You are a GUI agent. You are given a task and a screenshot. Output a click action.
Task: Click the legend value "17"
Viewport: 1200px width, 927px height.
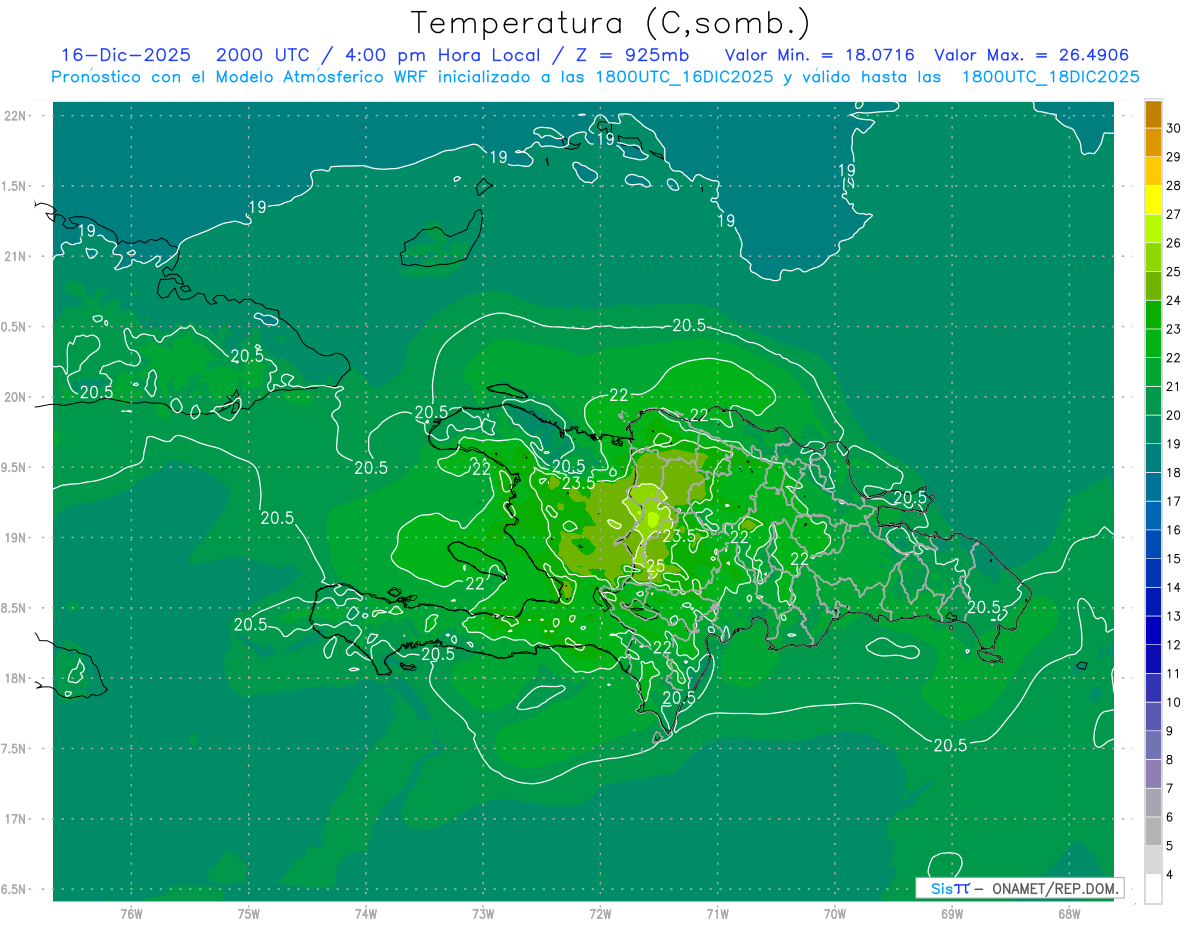pos(1176,501)
